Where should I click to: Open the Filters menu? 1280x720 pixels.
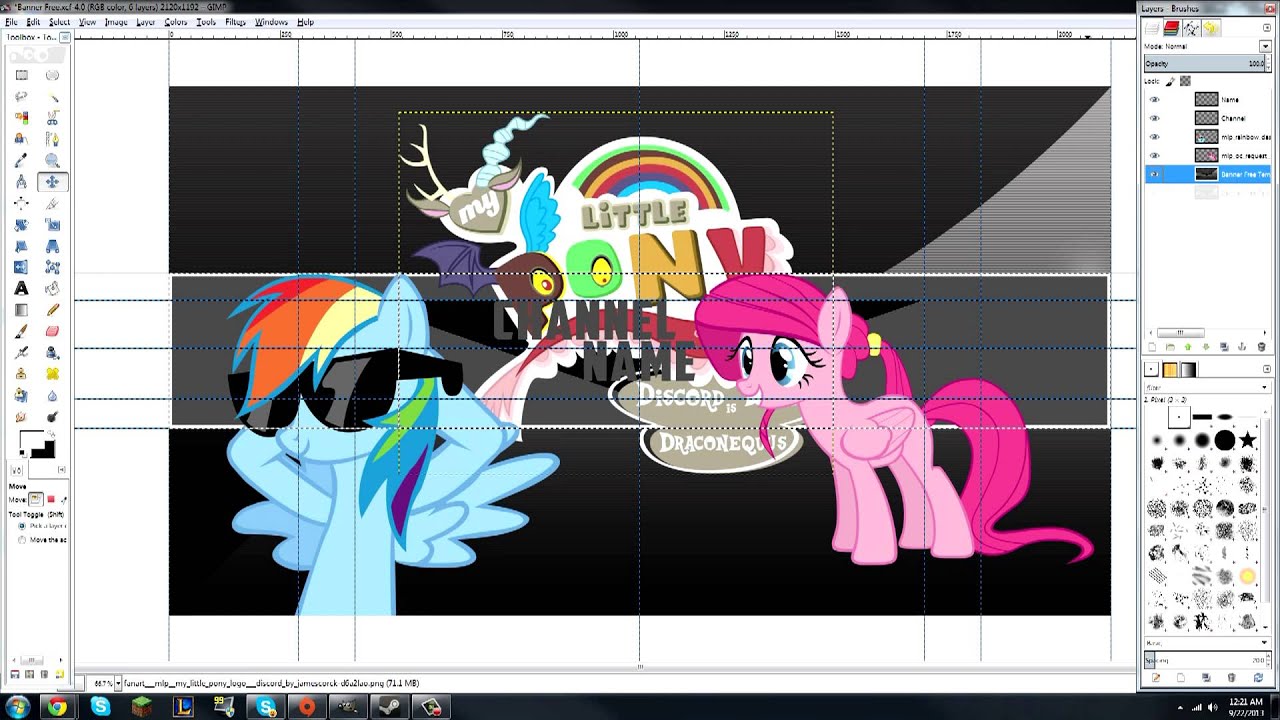point(235,22)
